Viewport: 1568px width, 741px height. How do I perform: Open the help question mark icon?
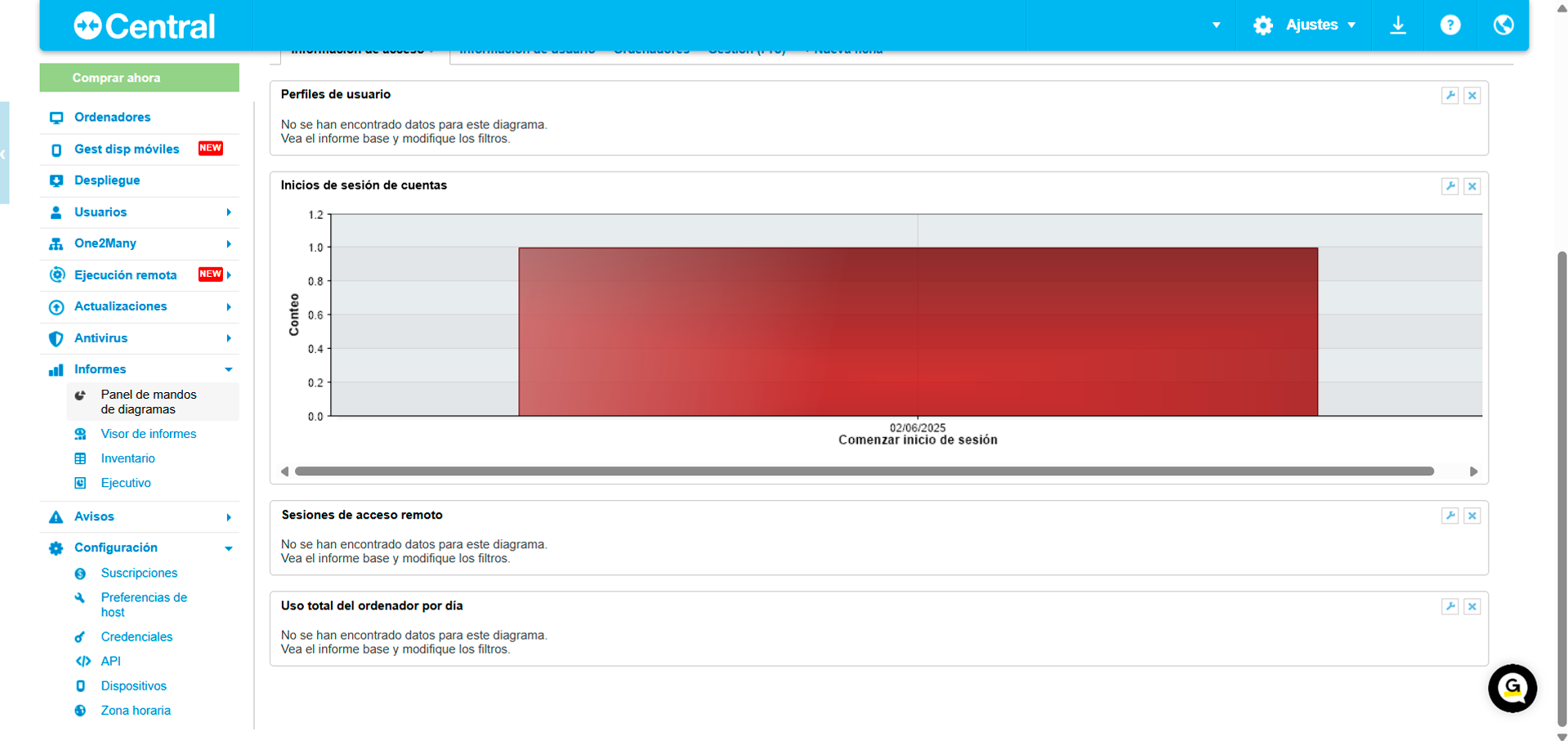(x=1450, y=25)
